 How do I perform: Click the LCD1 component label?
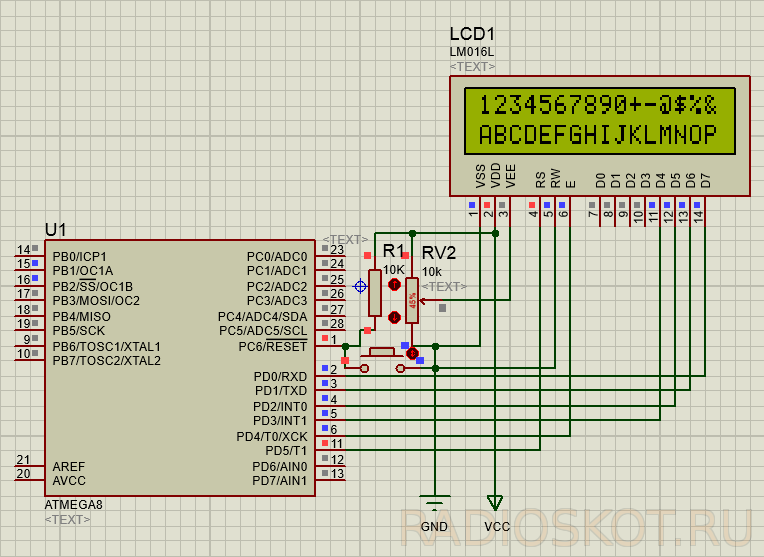[x=472, y=34]
